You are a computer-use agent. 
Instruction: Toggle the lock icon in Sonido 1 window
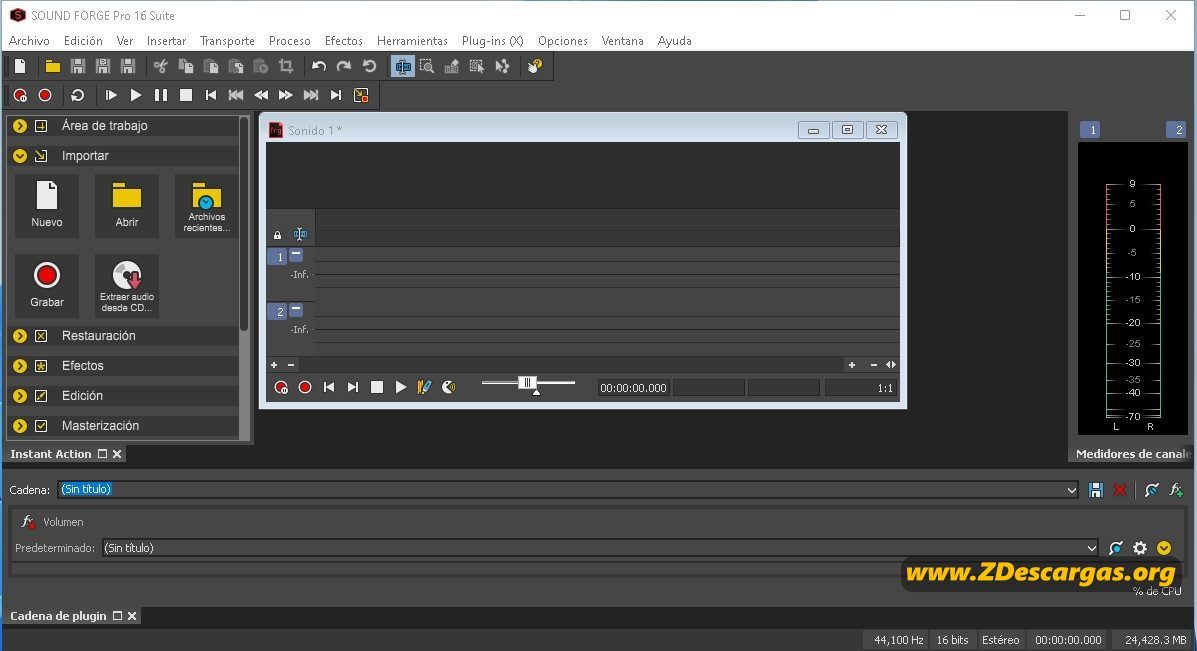point(277,235)
